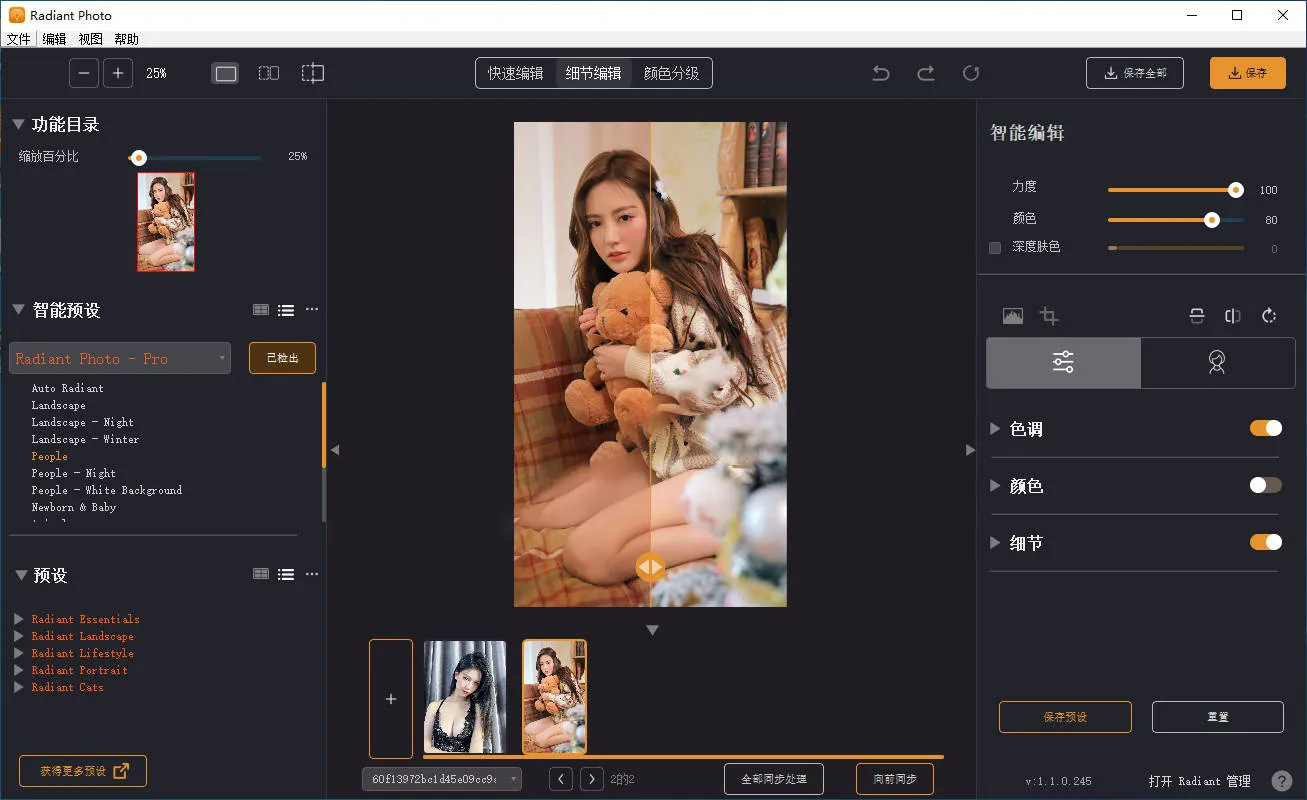Viewport: 1307px width, 800px height.
Task: Select the first filmstrip photo thumbnail
Action: (465, 697)
